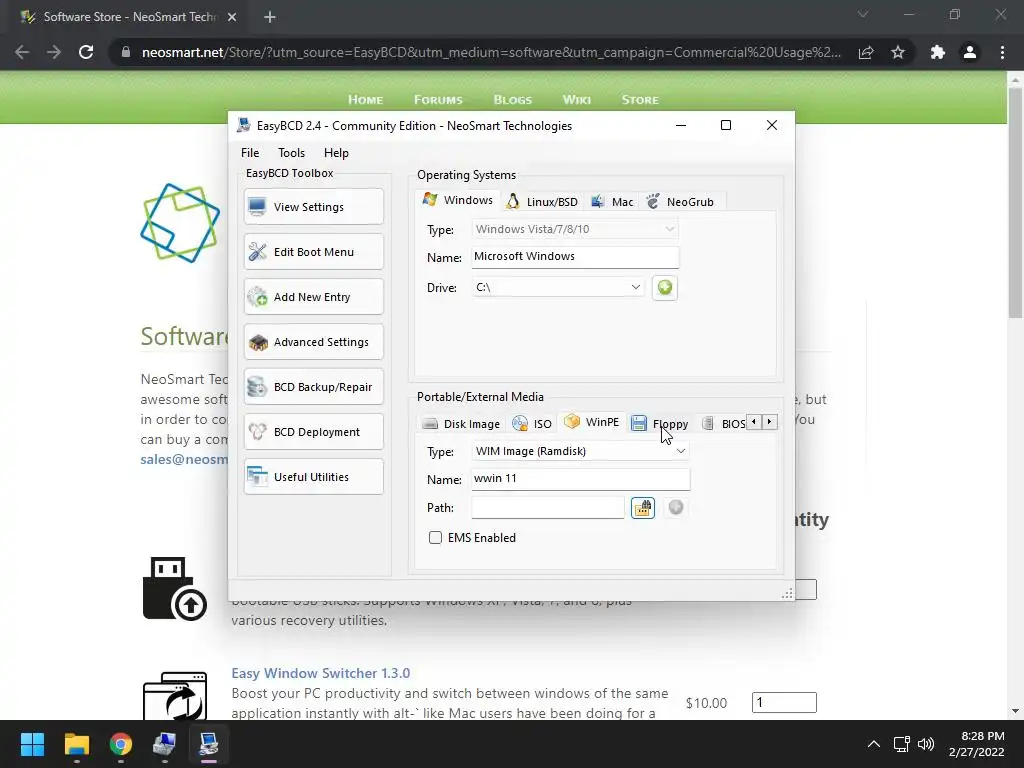The image size is (1024, 768).
Task: Open View Settings in EasyBCD Toolbox
Action: [x=313, y=207]
